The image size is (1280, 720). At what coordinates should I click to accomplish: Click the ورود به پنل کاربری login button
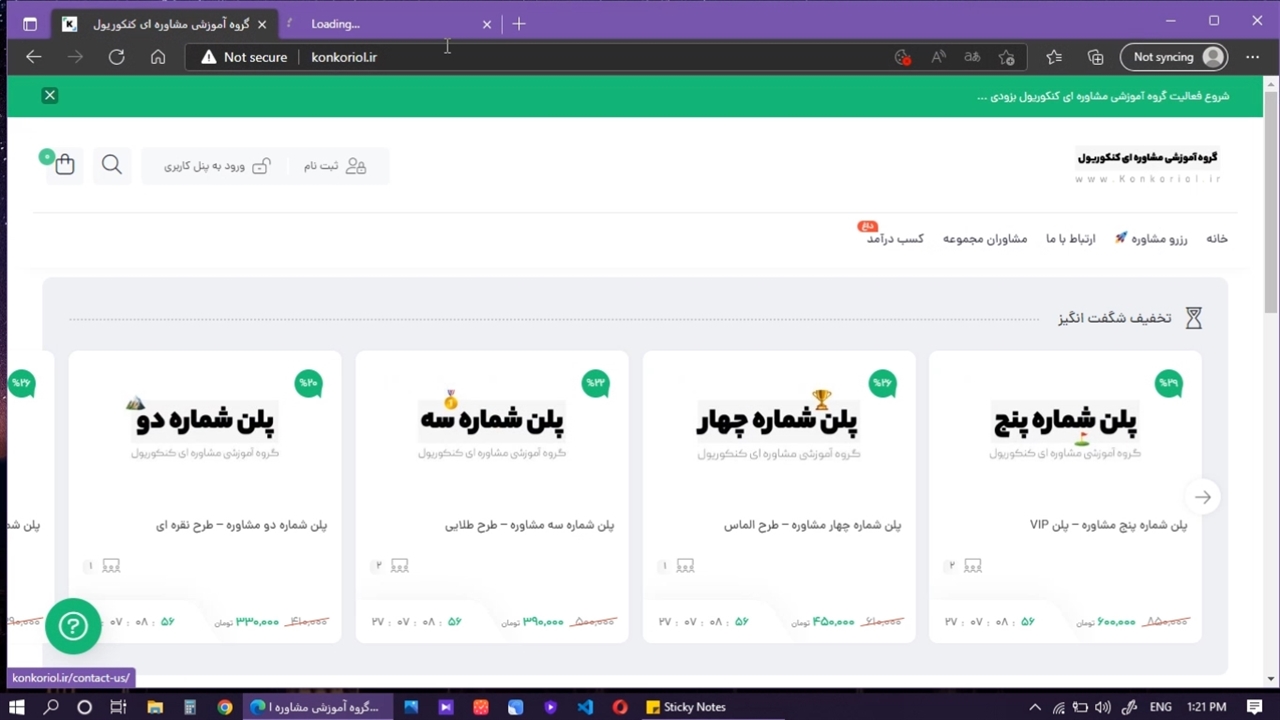click(x=217, y=166)
